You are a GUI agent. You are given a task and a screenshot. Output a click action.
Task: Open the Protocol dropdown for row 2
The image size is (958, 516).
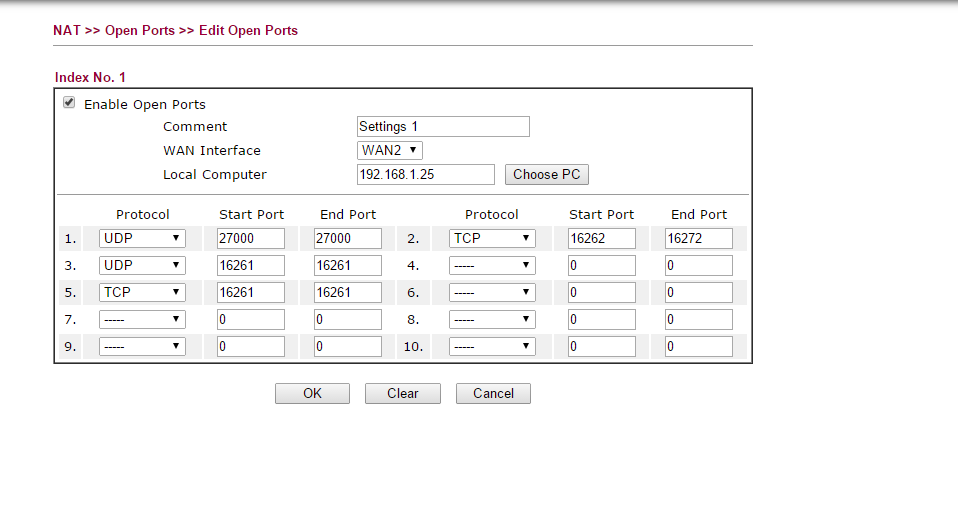(492, 239)
